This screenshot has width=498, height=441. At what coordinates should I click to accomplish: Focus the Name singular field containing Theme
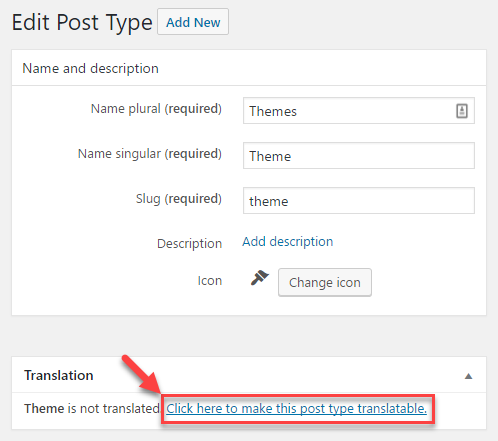click(359, 156)
